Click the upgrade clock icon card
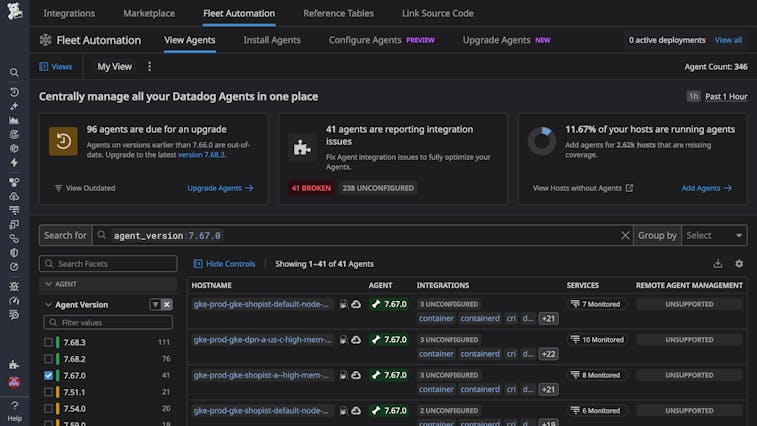757x426 pixels. (x=63, y=141)
